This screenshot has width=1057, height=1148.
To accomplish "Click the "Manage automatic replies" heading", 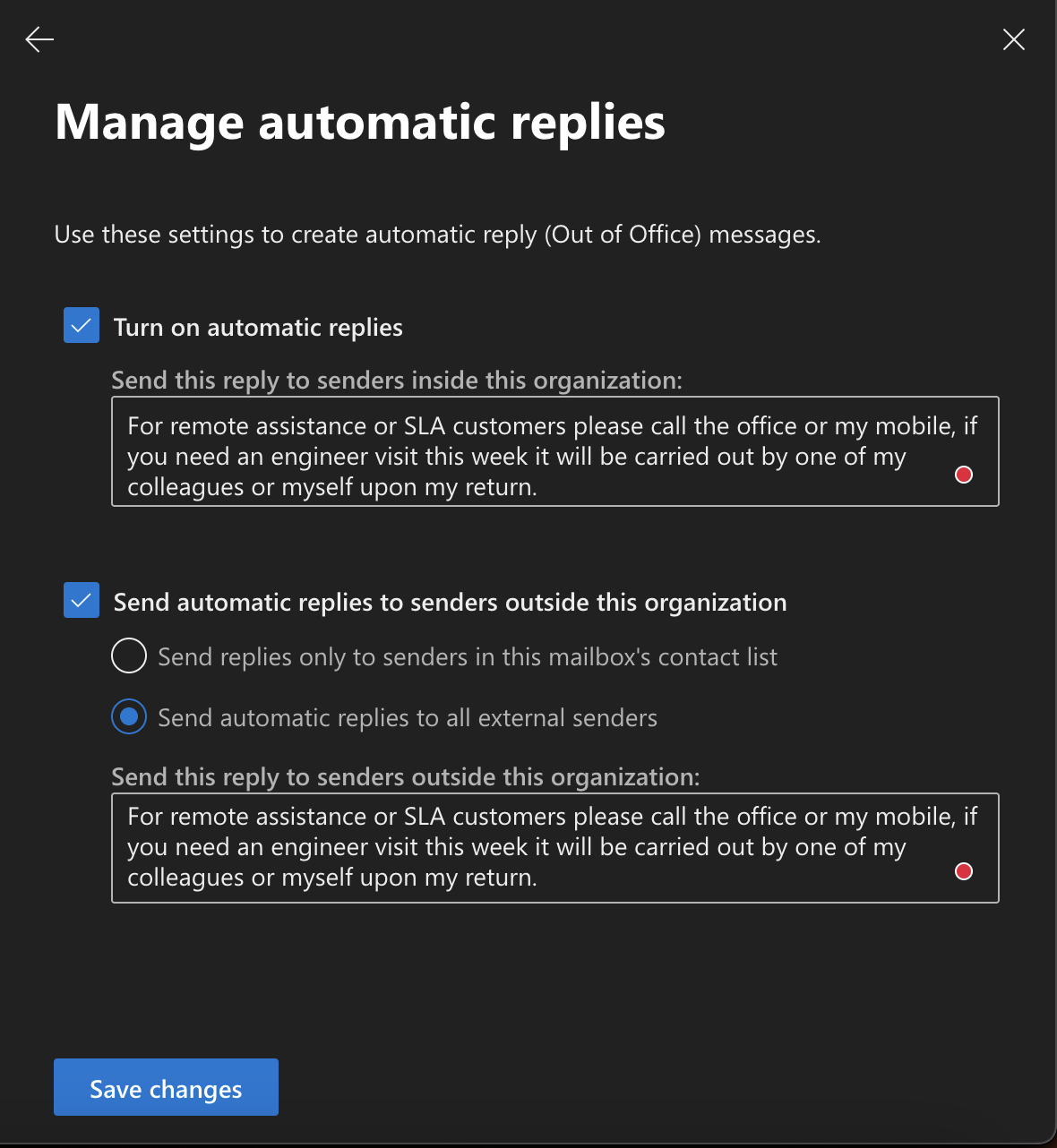I will 360,122.
